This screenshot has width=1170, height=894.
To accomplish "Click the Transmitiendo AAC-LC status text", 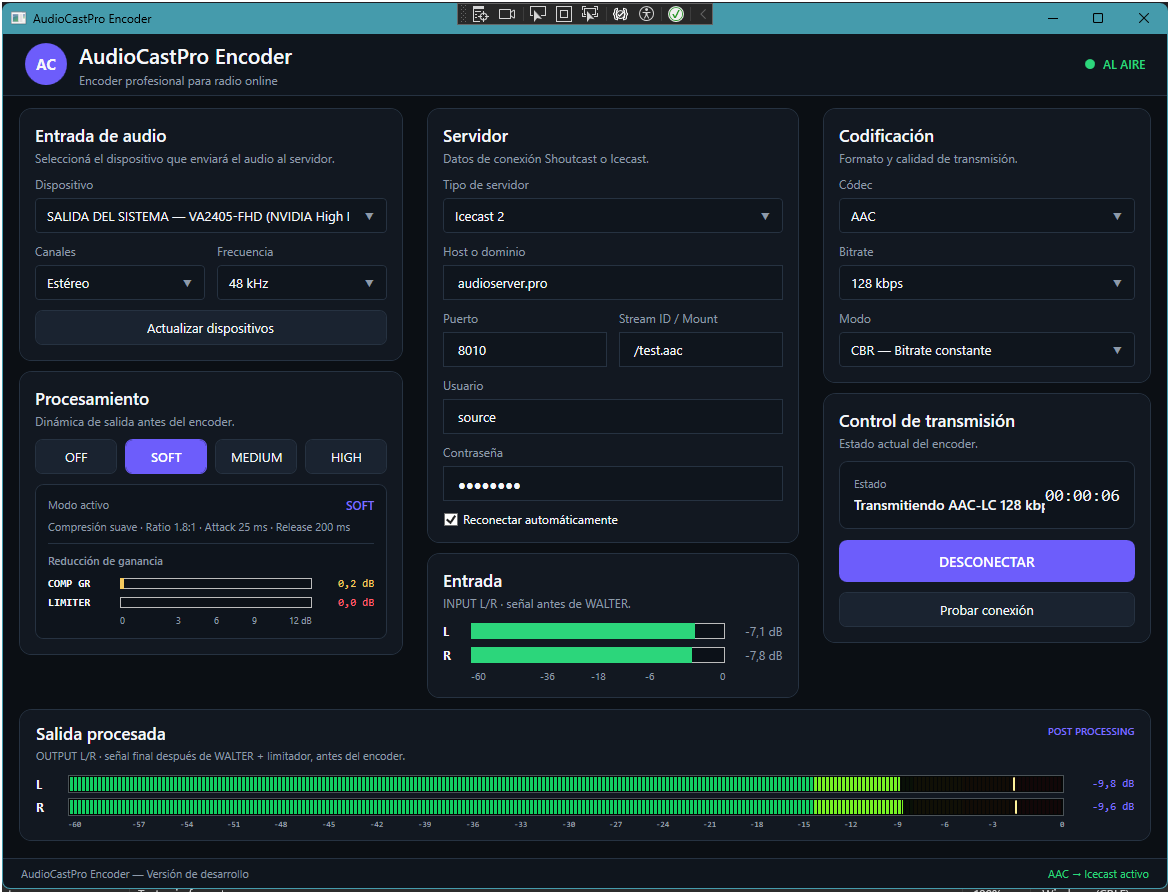I will [948, 505].
